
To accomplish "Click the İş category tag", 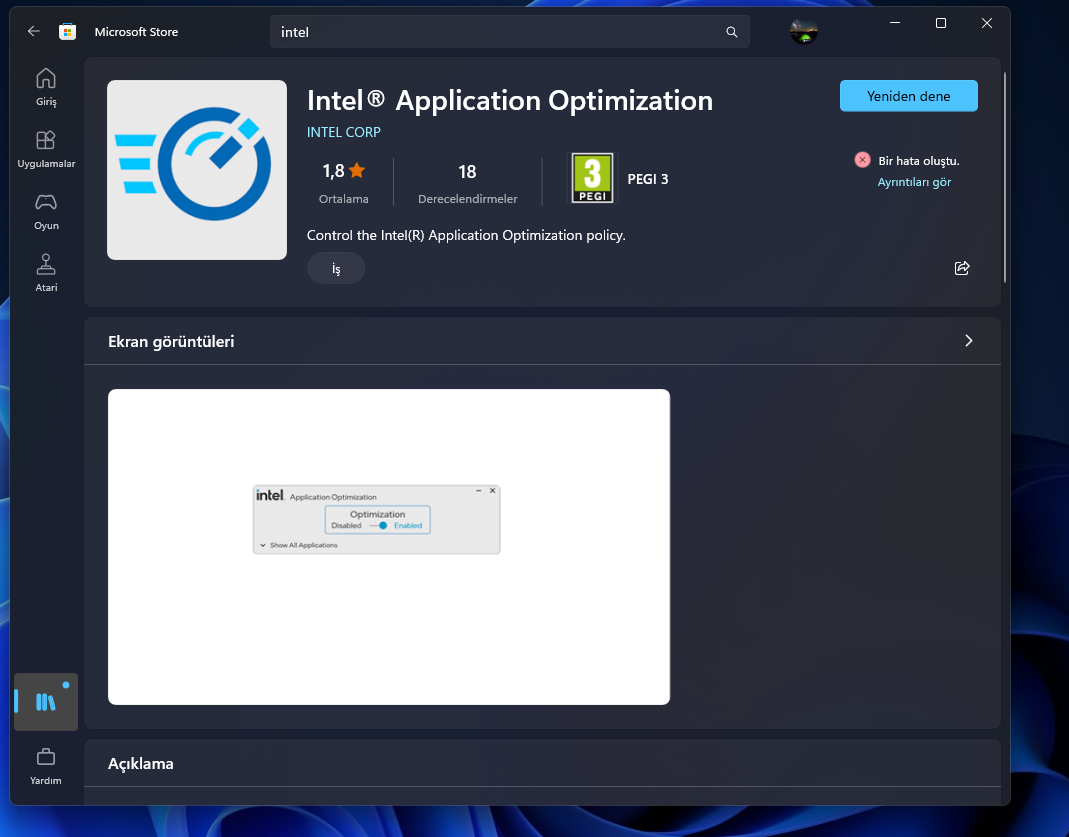I will coord(336,269).
